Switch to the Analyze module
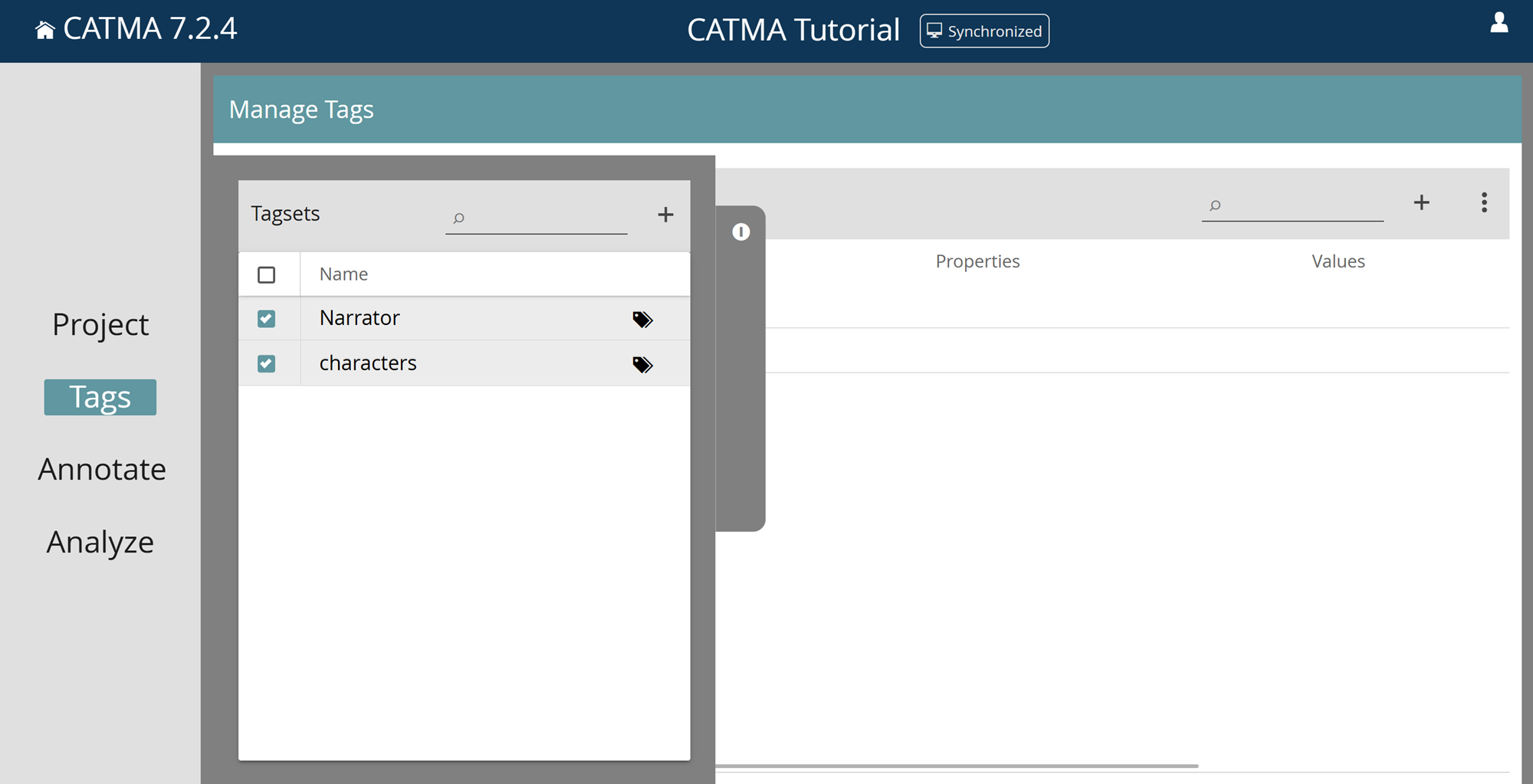The width and height of the screenshot is (1533, 784). click(x=100, y=542)
